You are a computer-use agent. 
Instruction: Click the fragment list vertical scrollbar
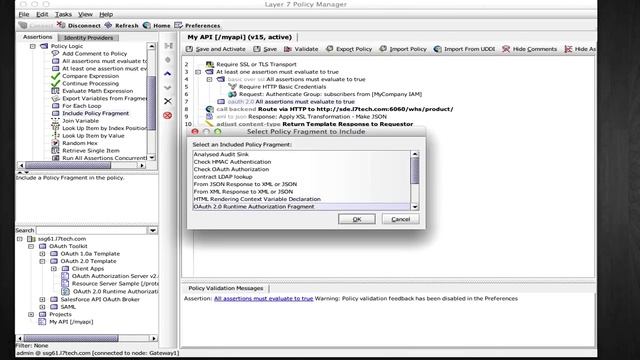415,180
